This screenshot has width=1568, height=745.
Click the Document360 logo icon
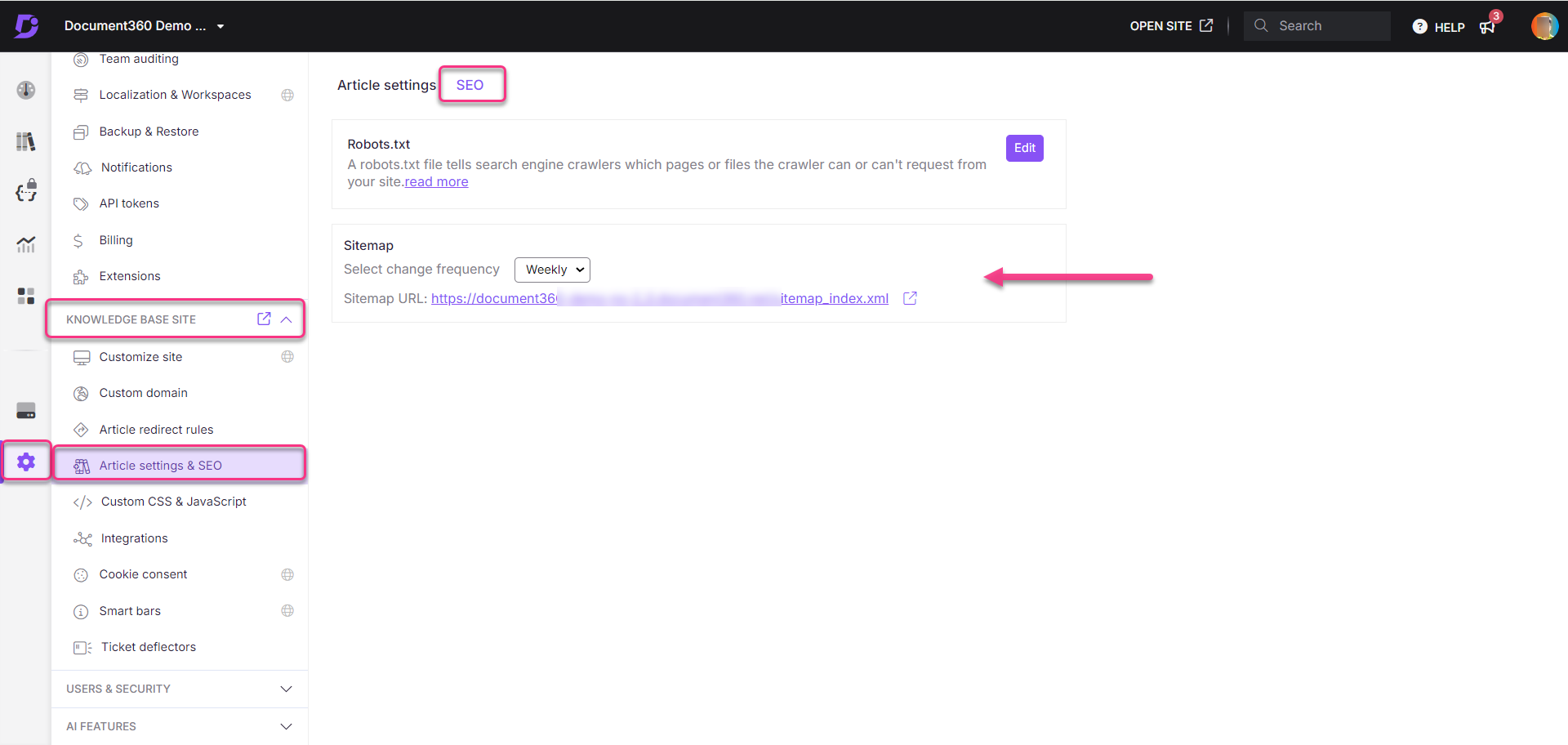click(x=26, y=26)
